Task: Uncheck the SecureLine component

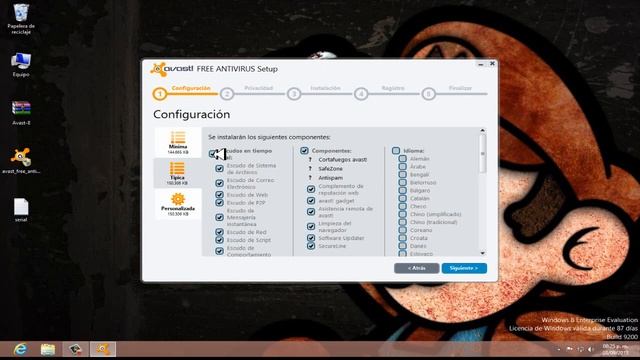Action: pyautogui.click(x=311, y=246)
